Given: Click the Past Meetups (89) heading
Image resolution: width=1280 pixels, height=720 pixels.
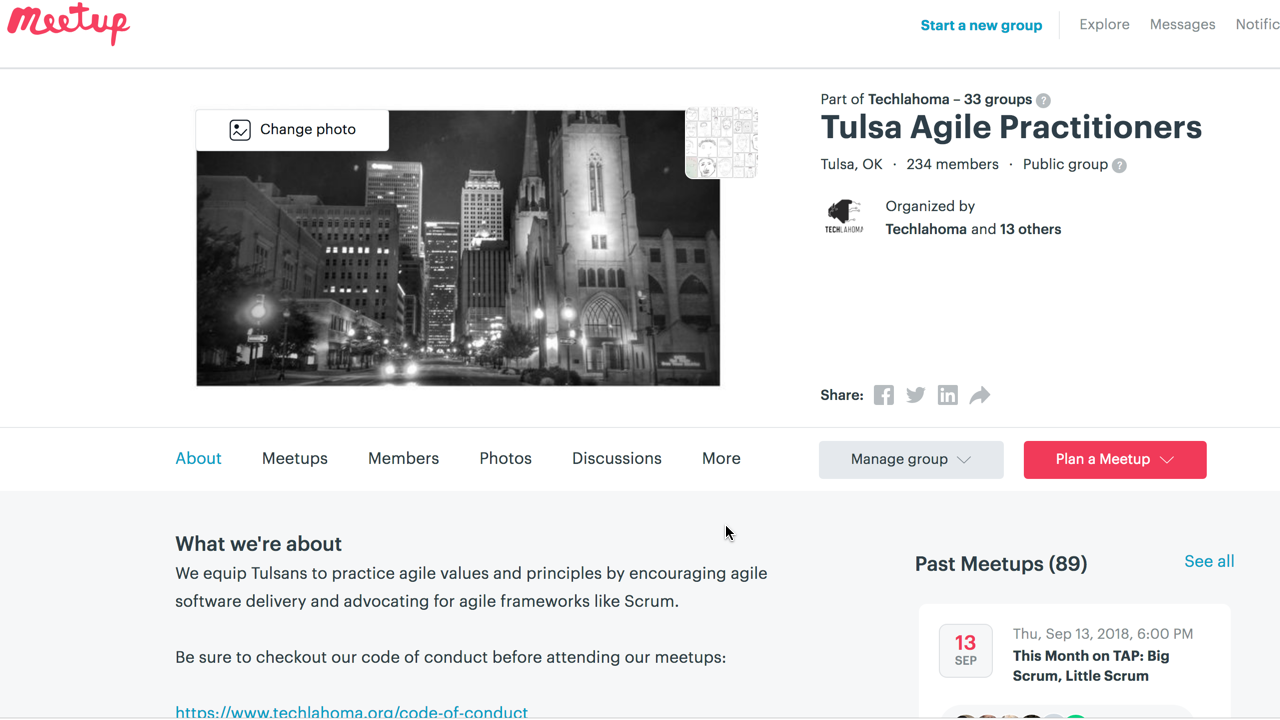Looking at the screenshot, I should (x=1001, y=563).
